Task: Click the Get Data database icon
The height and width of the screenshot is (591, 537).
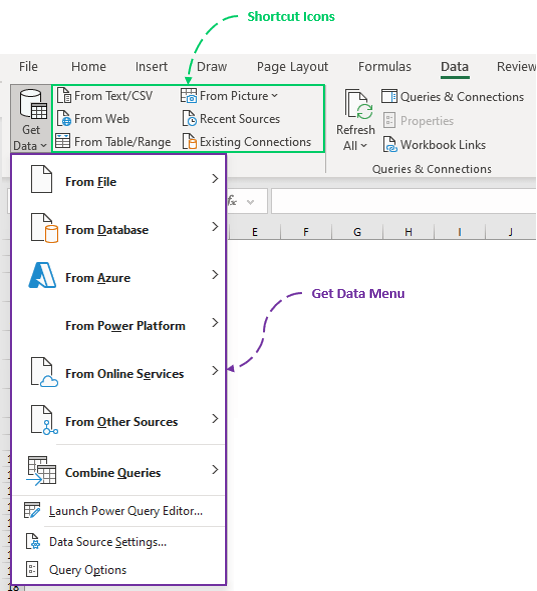Action: (x=33, y=104)
